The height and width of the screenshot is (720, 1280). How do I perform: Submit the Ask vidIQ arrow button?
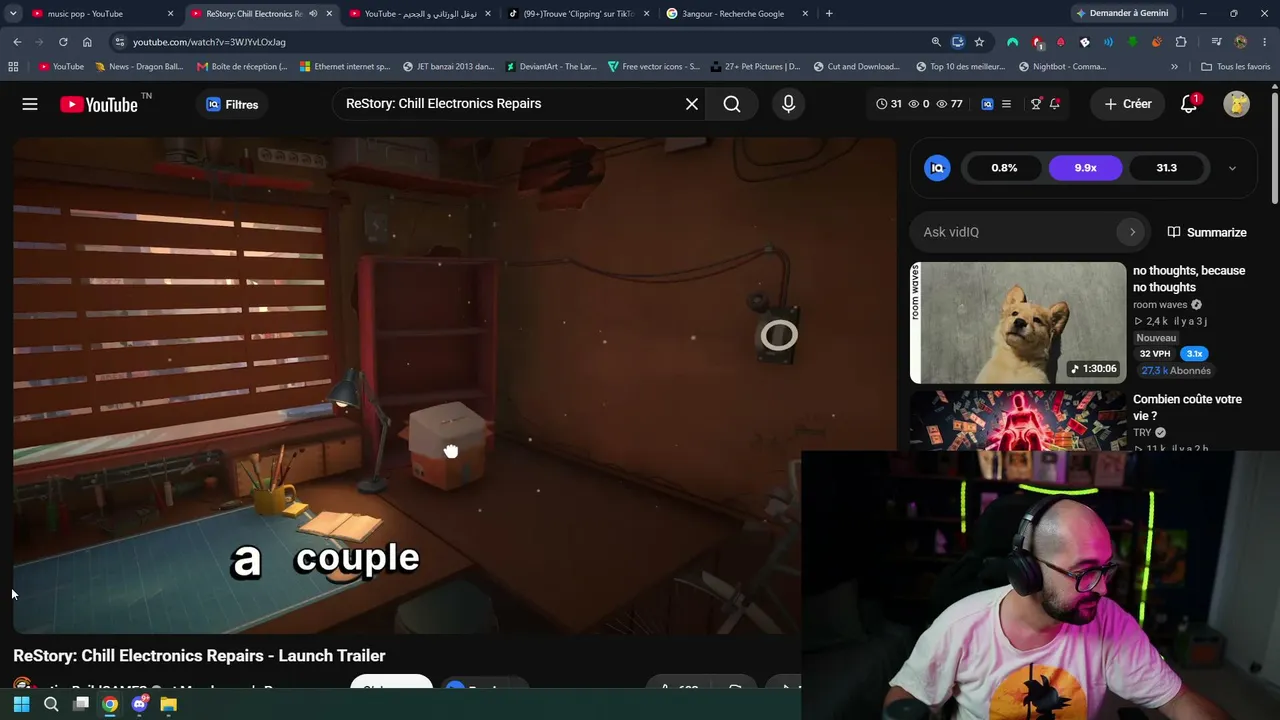pos(1132,232)
